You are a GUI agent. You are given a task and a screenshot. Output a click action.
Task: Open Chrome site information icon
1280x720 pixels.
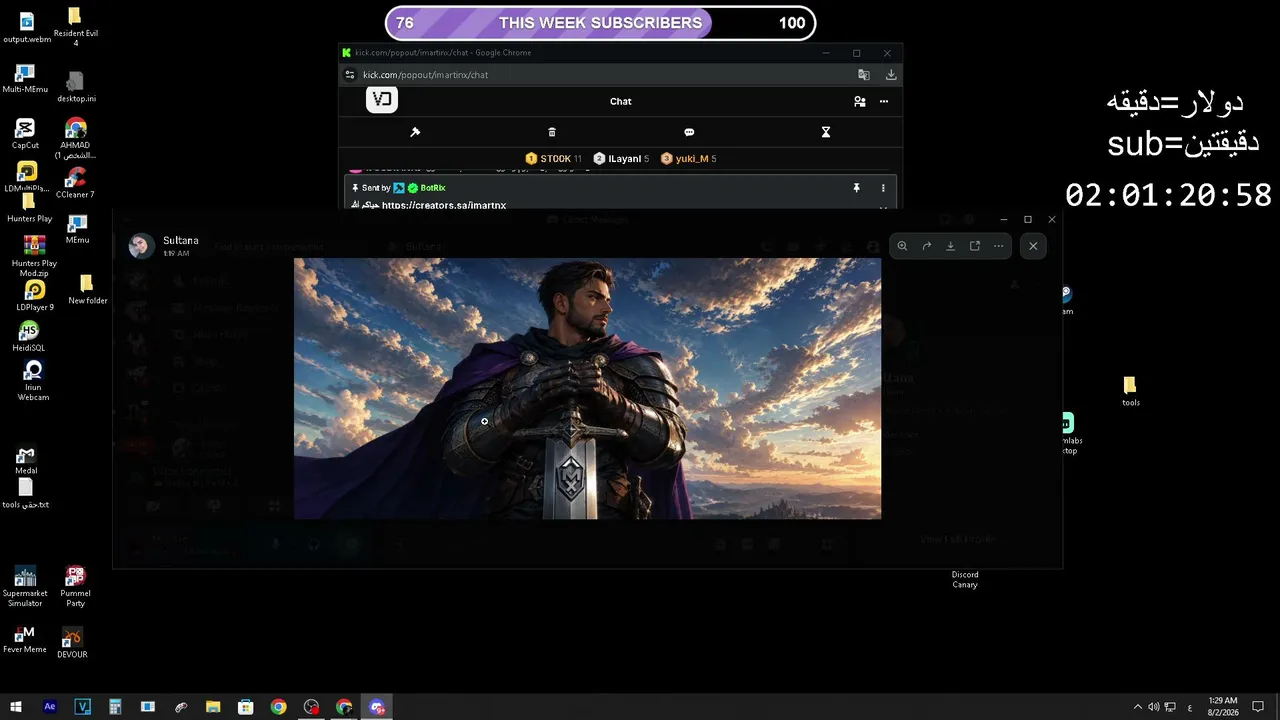click(349, 75)
